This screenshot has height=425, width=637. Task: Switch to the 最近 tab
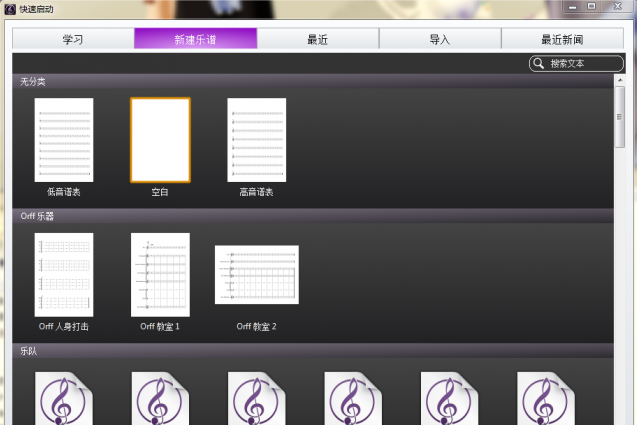coord(318,39)
